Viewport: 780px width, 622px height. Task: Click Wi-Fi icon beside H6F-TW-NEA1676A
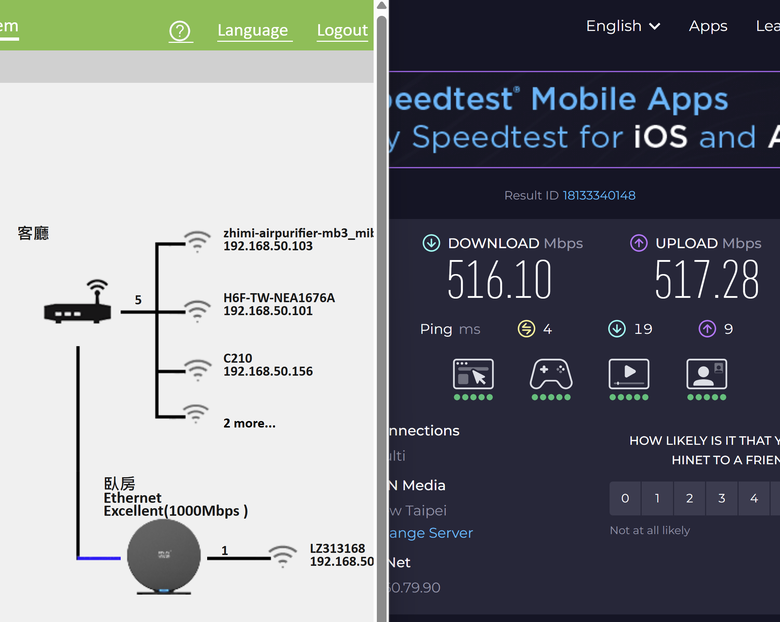click(x=197, y=311)
